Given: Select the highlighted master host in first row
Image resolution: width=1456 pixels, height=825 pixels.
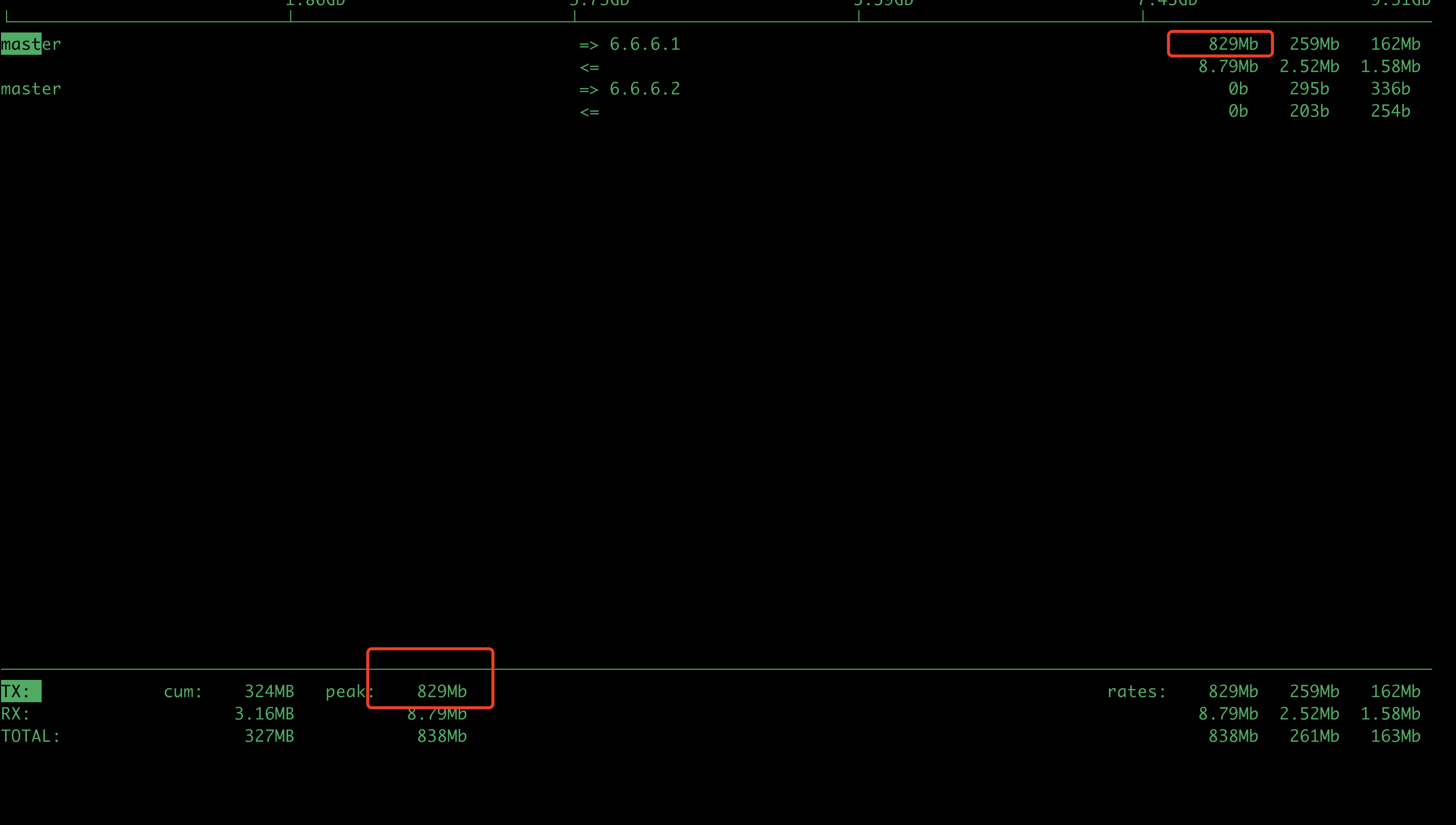Looking at the screenshot, I should coord(30,44).
